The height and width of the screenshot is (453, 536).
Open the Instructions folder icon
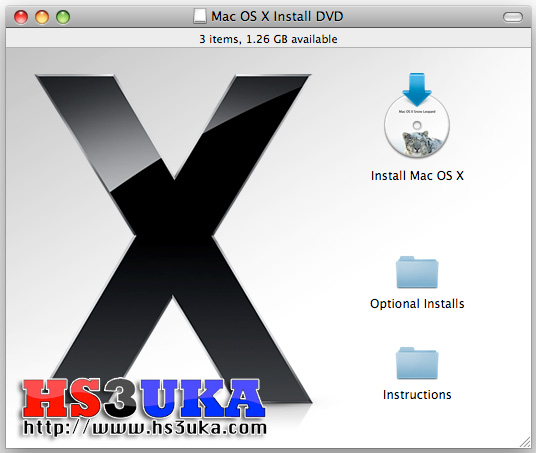point(417,363)
